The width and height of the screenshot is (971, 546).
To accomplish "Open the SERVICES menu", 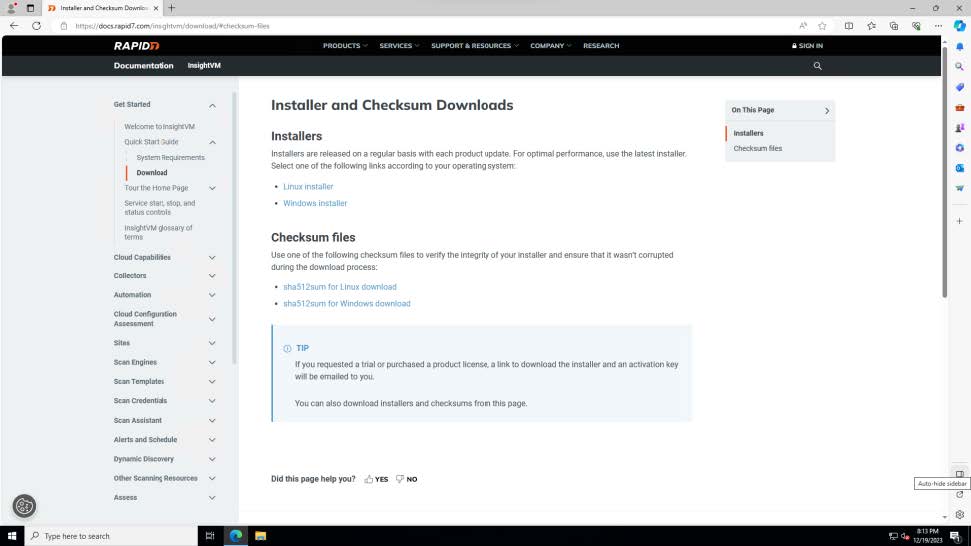I will click(x=399, y=46).
